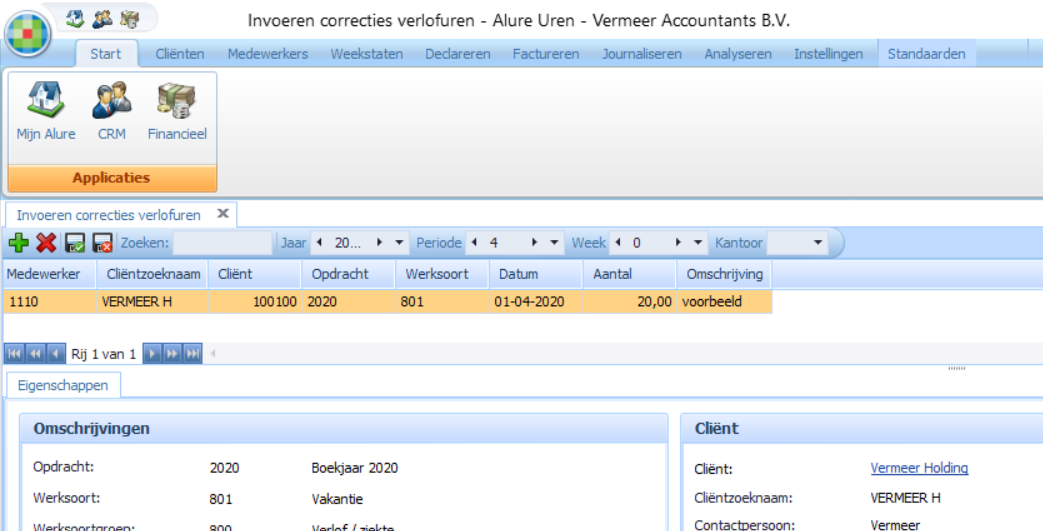Close the Invoeren correcties verlofuren tab

[223, 214]
